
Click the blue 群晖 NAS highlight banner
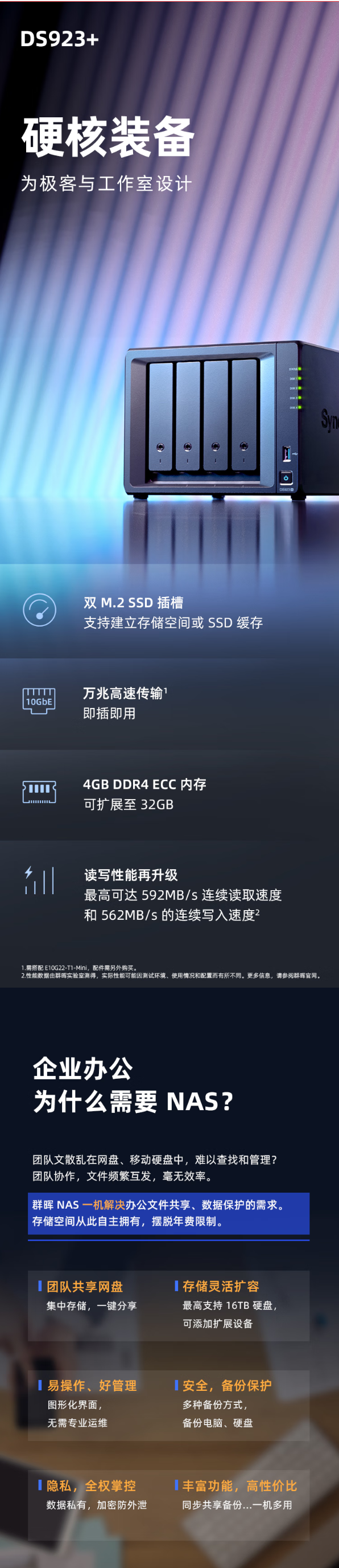point(169,1213)
